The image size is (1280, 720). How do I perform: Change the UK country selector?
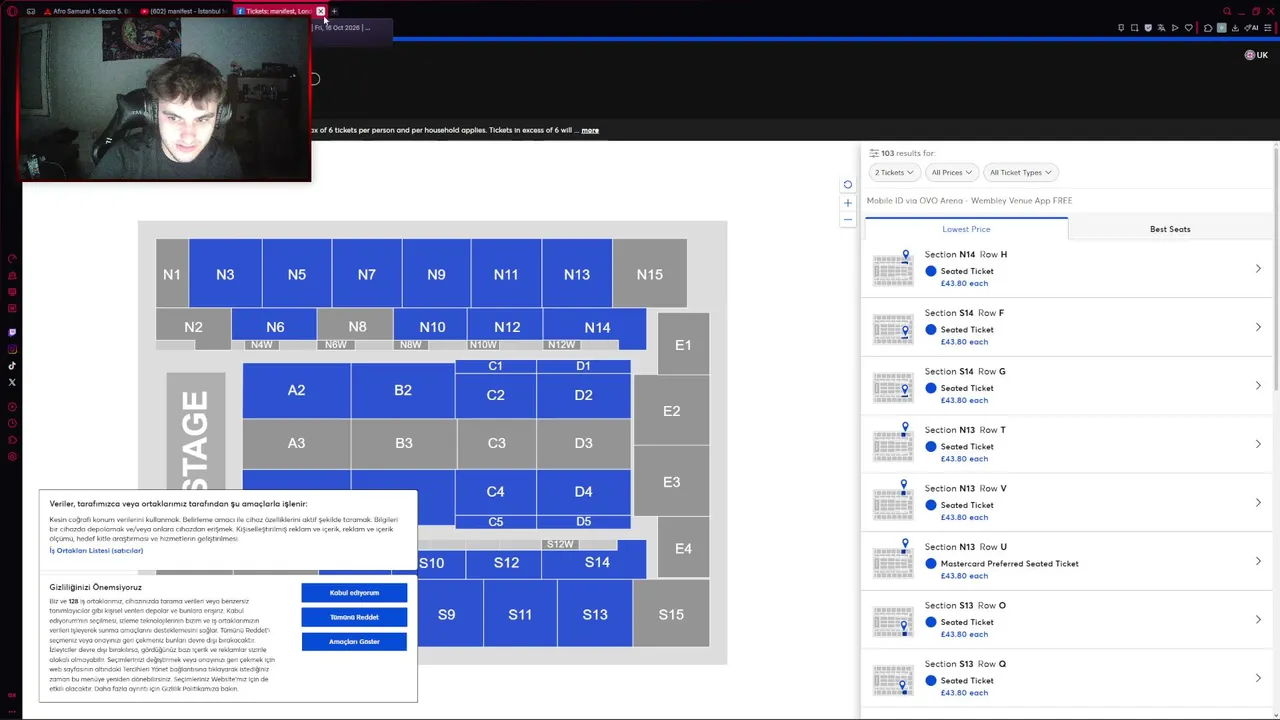[x=1256, y=55]
